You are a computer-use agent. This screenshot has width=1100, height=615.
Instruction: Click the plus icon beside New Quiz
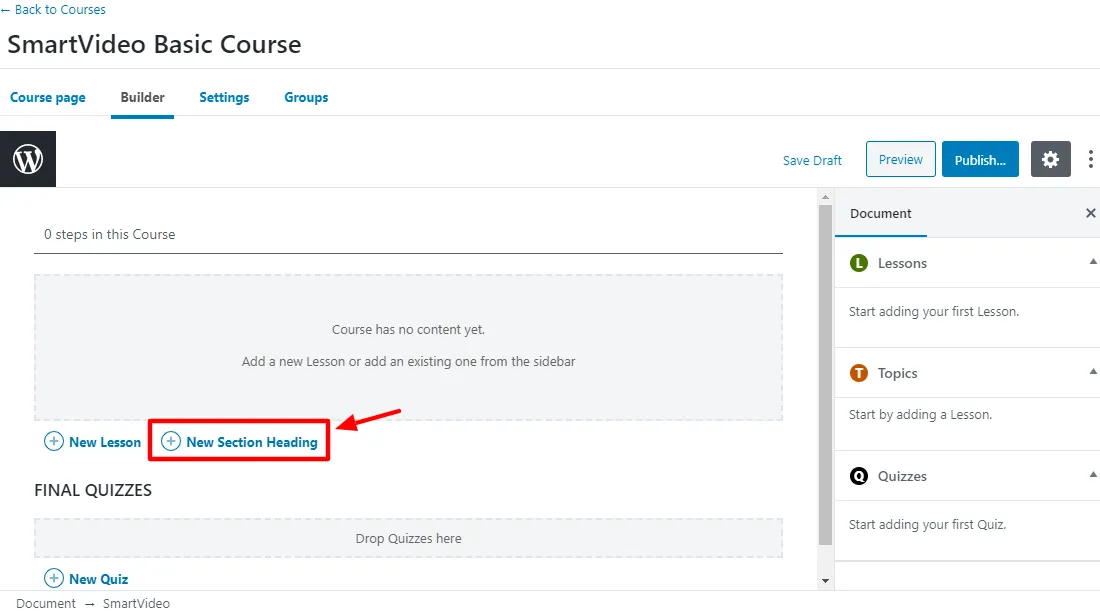(53, 578)
